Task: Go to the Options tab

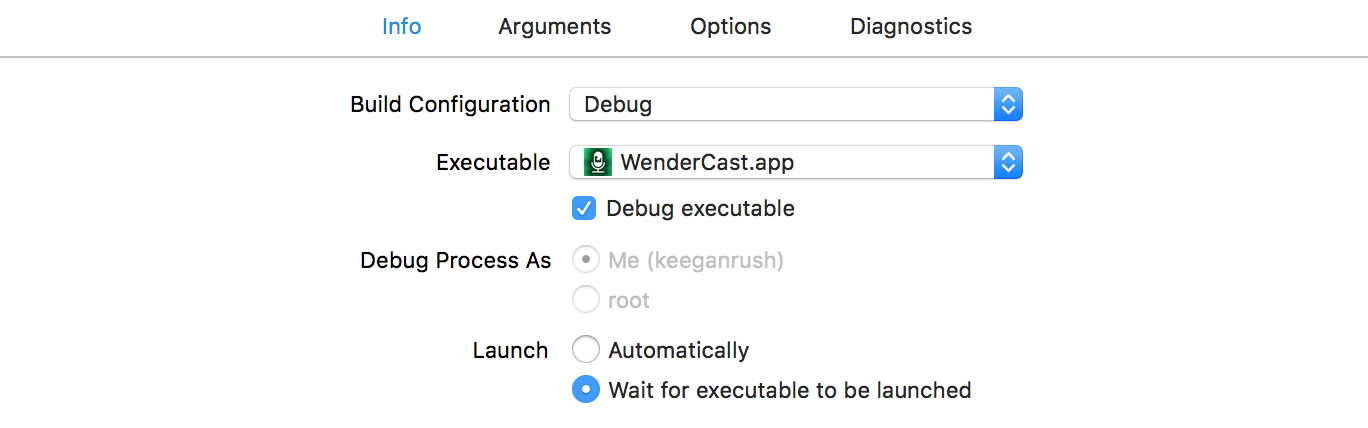Action: [730, 26]
